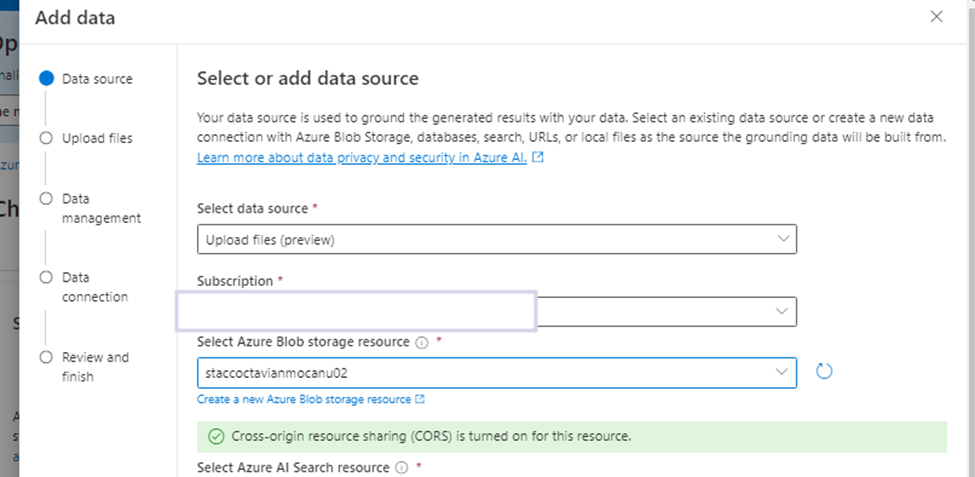The width and height of the screenshot is (975, 477).
Task: Close the Add data dialog
Action: (x=936, y=17)
